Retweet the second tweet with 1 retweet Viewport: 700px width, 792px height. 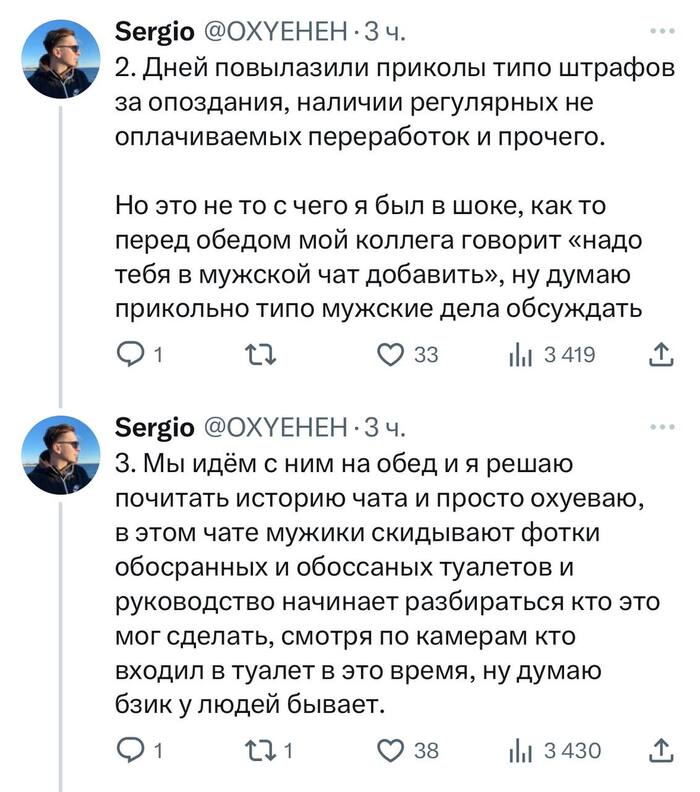pyautogui.click(x=260, y=750)
